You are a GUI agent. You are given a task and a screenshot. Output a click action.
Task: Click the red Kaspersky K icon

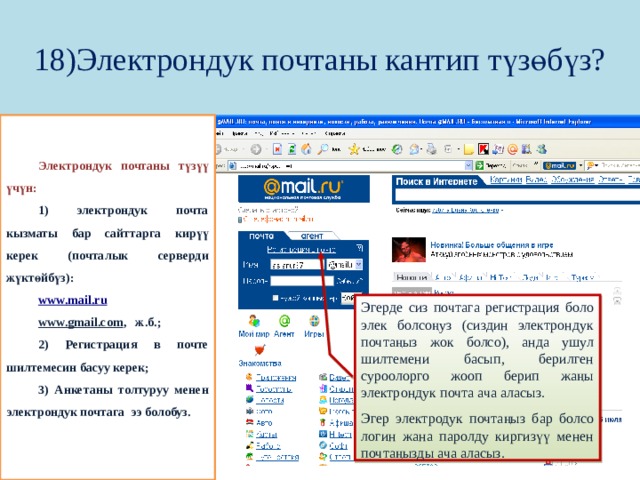pyautogui.click(x=484, y=149)
